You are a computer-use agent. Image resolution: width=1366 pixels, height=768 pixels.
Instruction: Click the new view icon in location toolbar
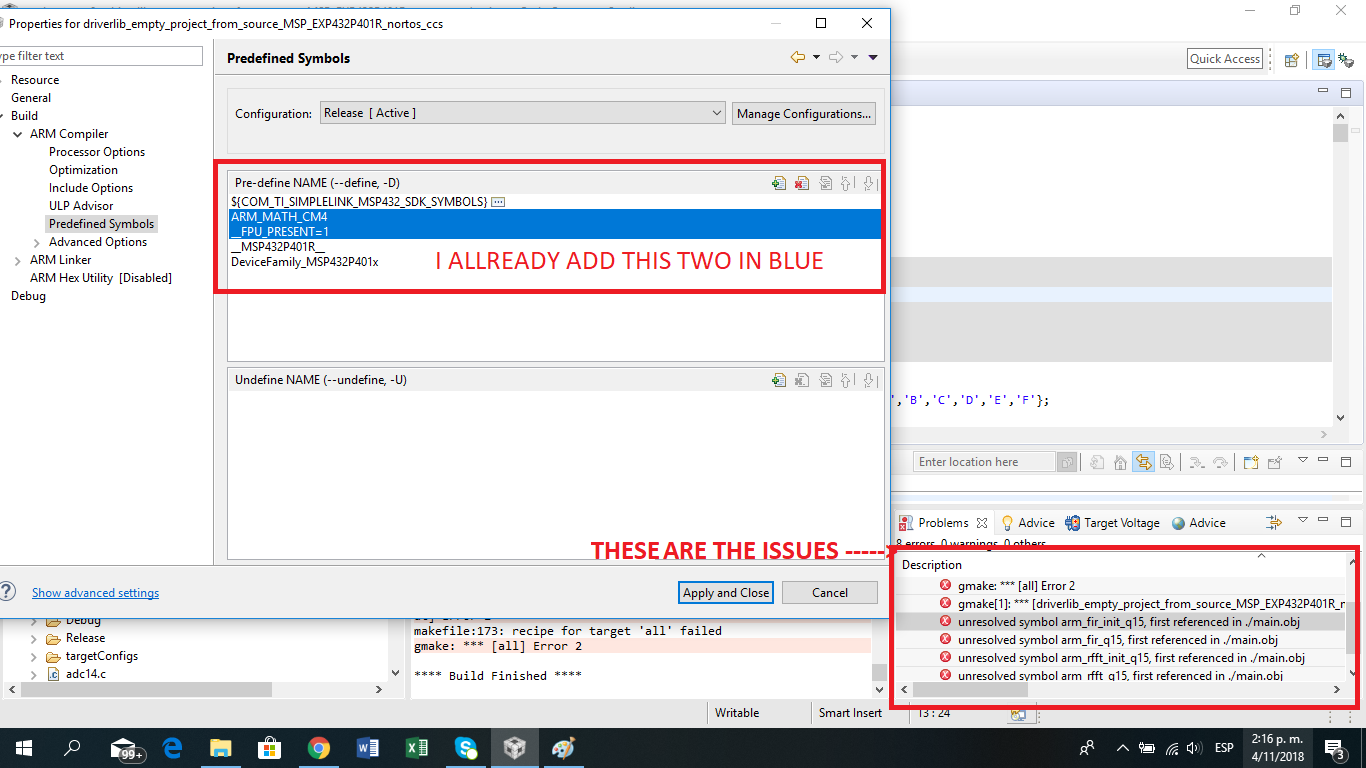(1251, 462)
